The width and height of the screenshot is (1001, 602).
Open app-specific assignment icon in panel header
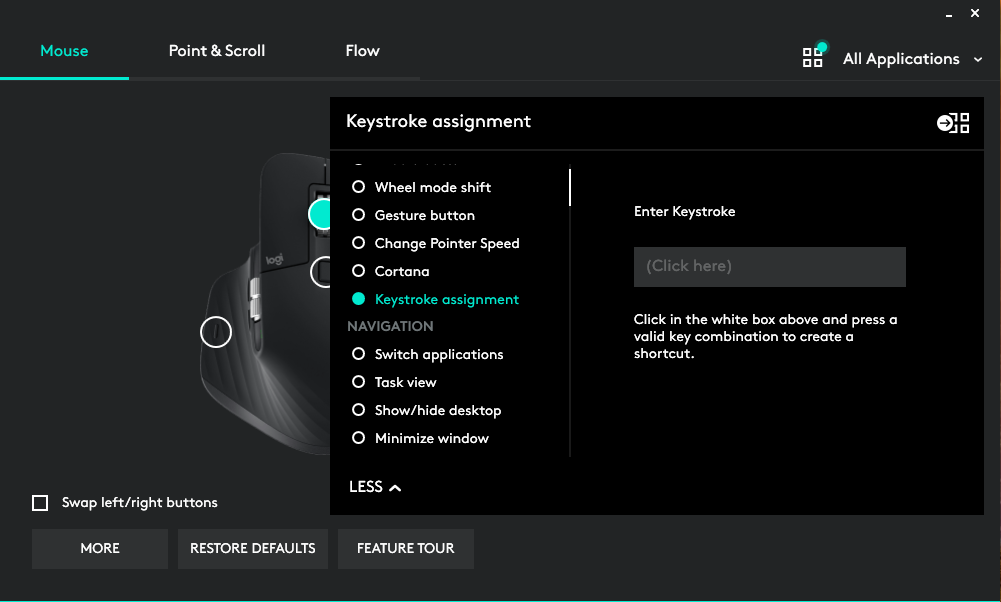click(954, 122)
